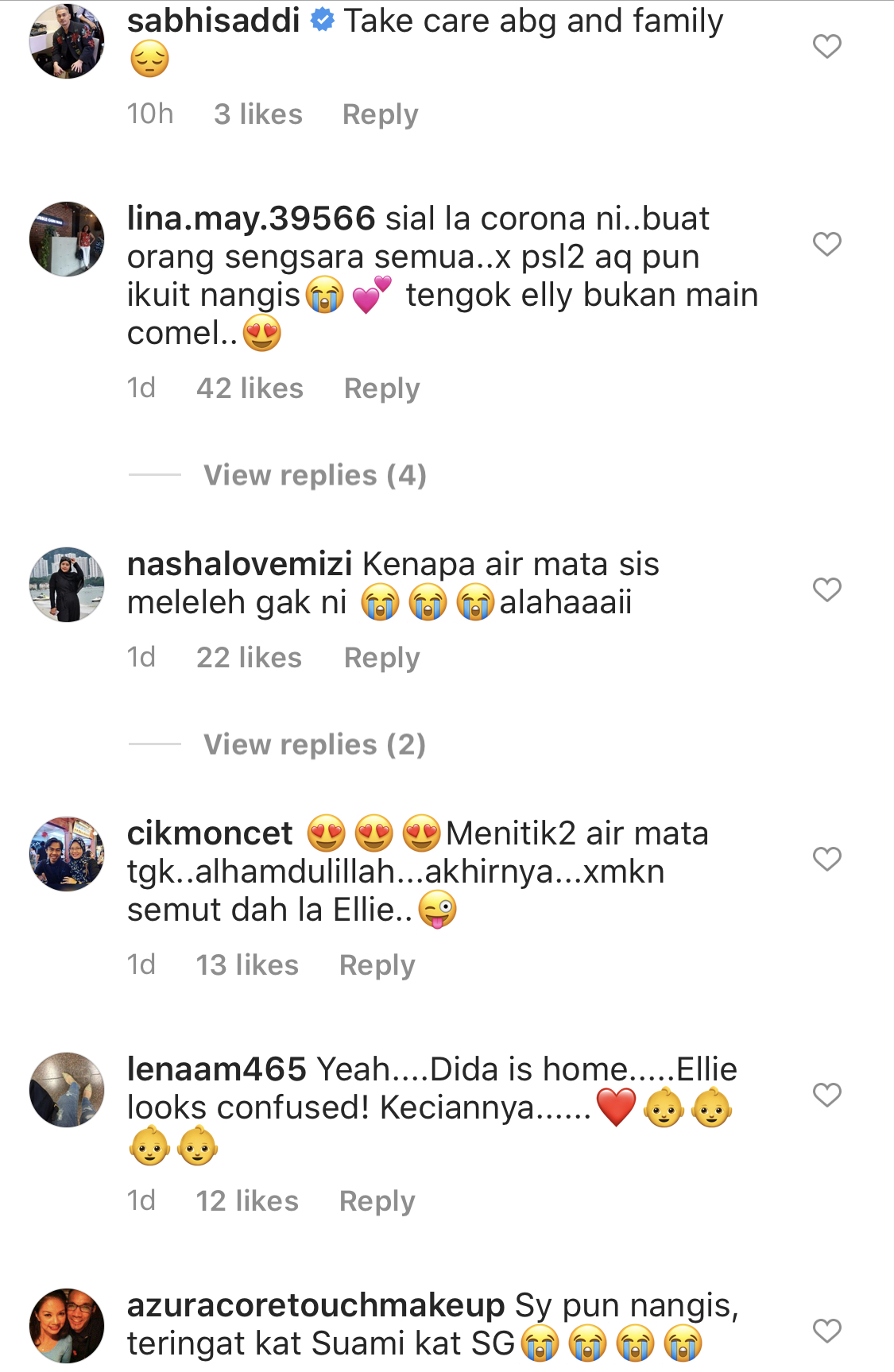Open lina.may.39566's avatar
894x1372 pixels.
(x=67, y=239)
